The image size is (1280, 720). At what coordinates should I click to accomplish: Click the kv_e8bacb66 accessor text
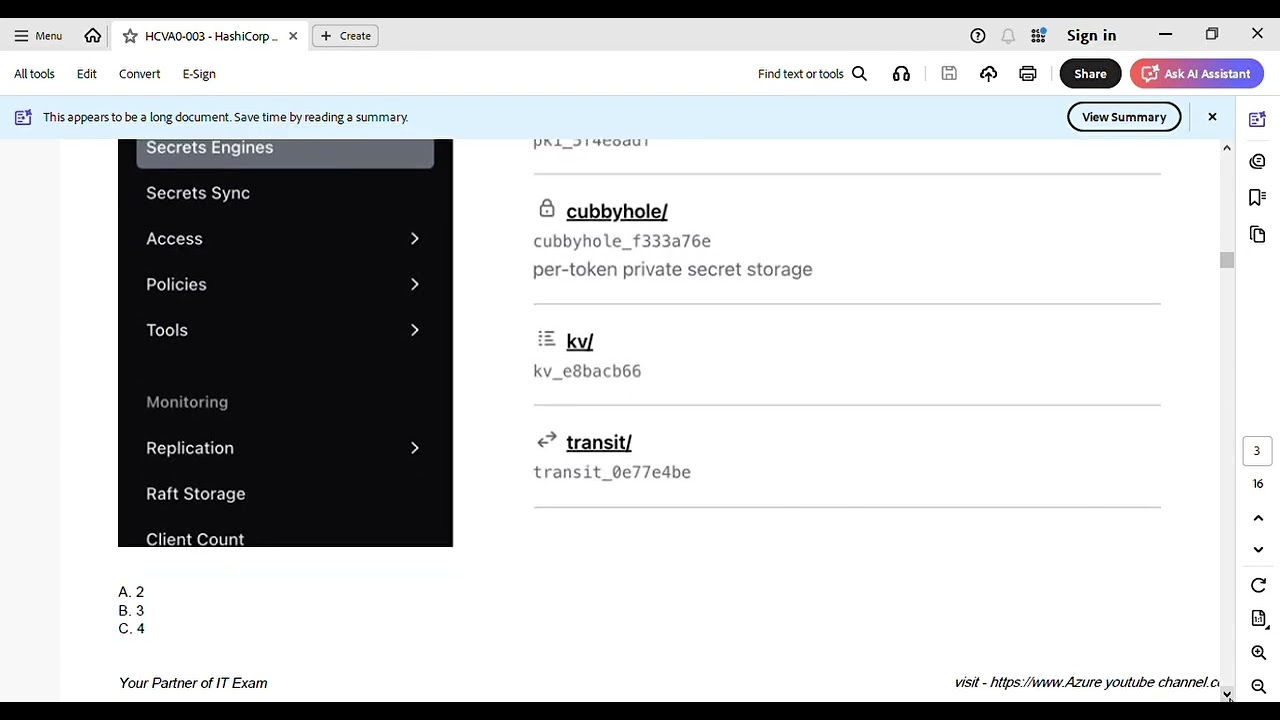587,371
